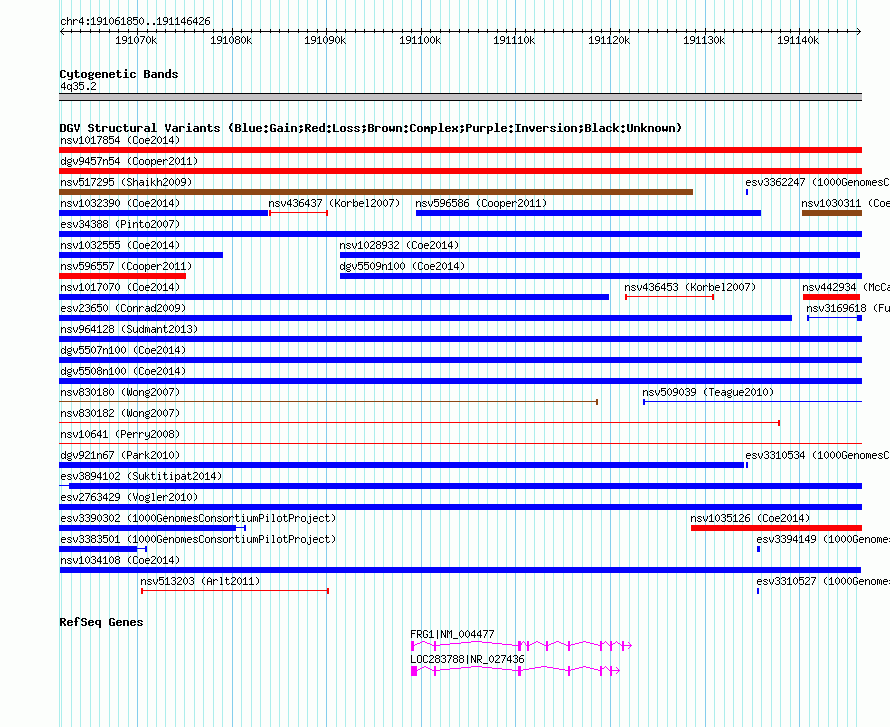Click dgv5507n100 (Coe2014) label
Image resolution: width=890 pixels, height=727 pixels.
[x=123, y=350]
